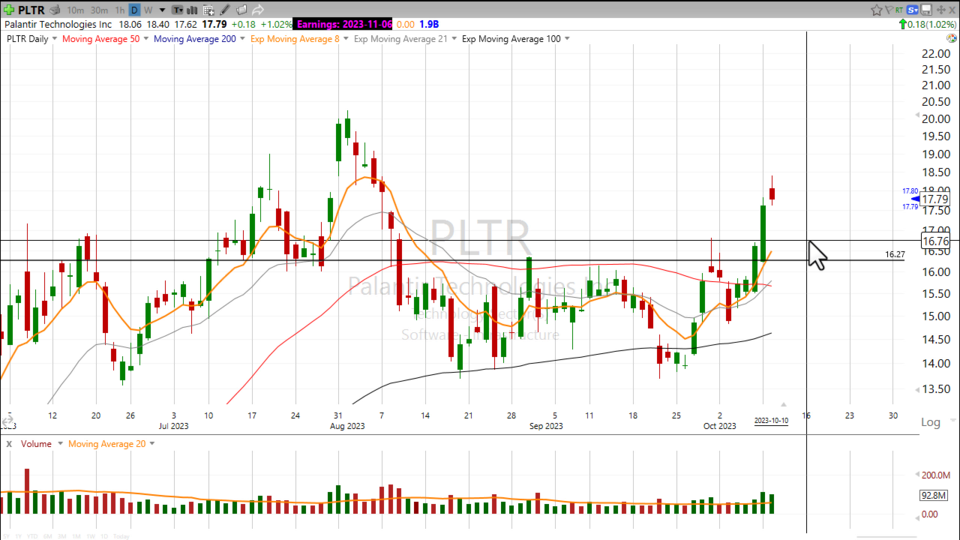Click the Moving Average 200 label
This screenshot has width=960, height=540.
click(195, 39)
